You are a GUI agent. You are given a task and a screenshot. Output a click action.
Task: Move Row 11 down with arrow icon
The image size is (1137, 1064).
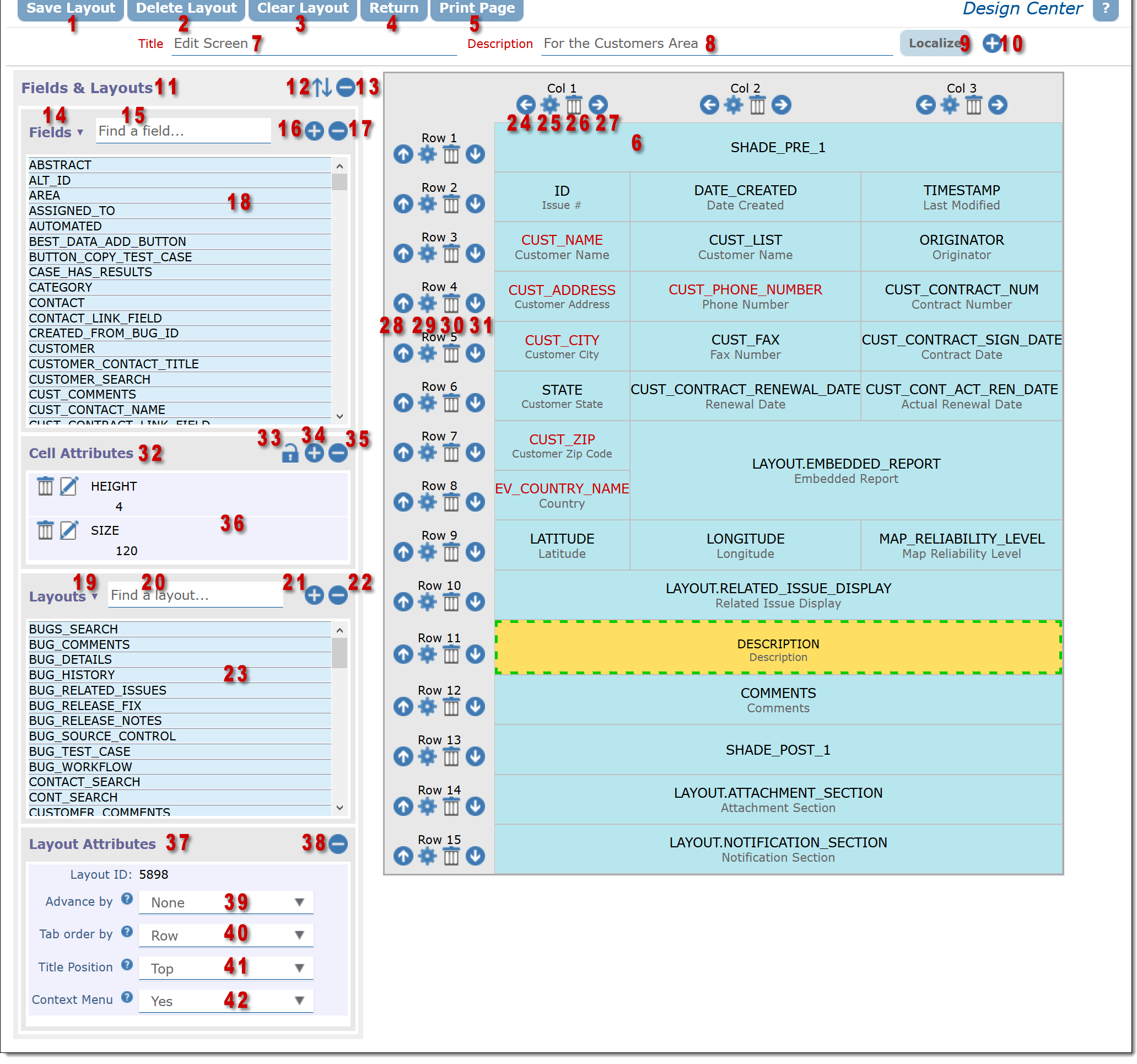475,654
